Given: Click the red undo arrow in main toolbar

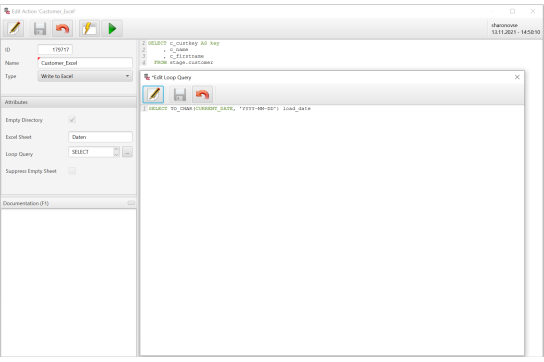Looking at the screenshot, I should pyautogui.click(x=62, y=28).
